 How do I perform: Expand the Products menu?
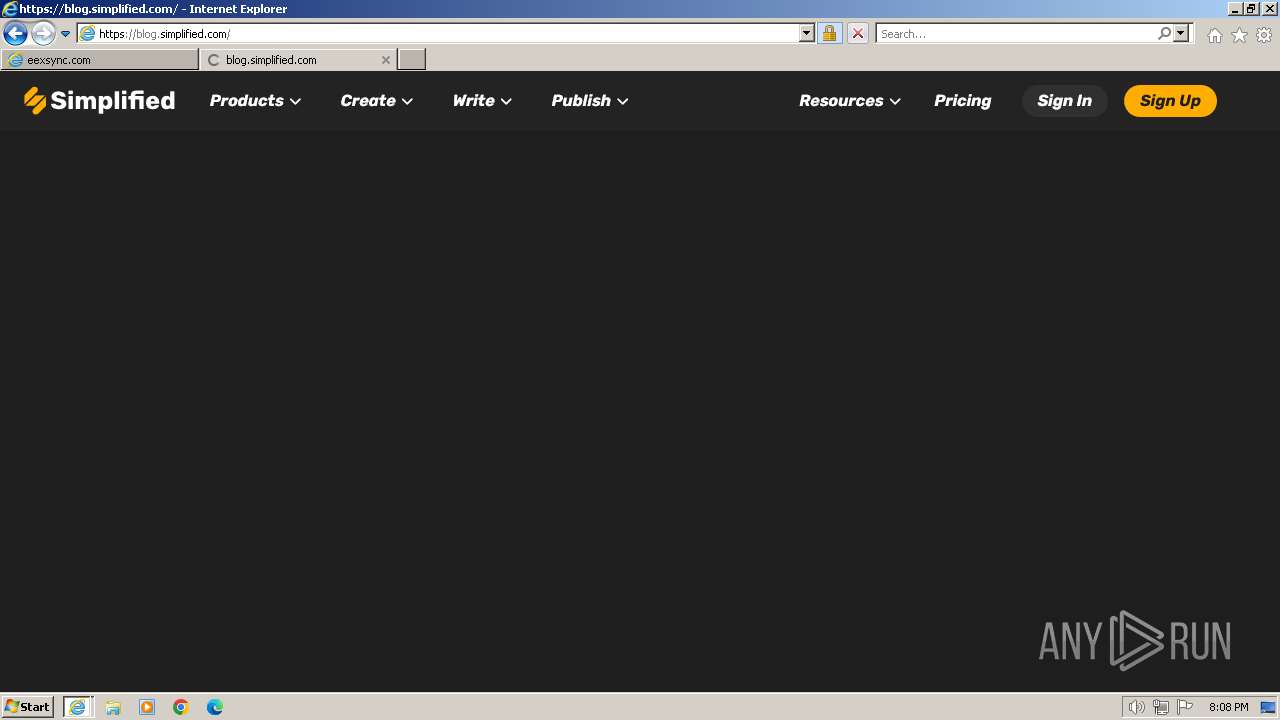(255, 100)
